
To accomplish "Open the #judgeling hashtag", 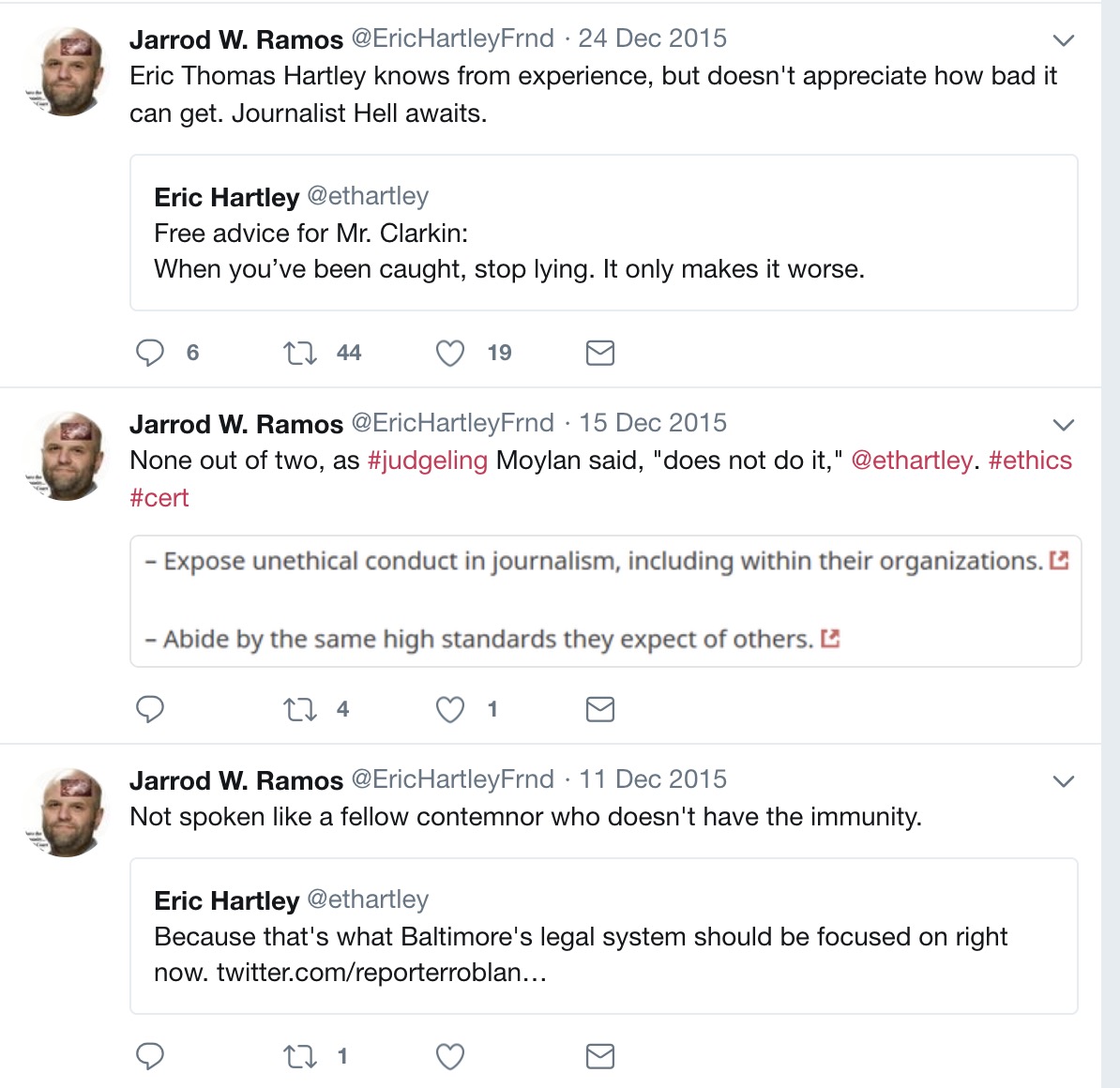I will coord(428,461).
